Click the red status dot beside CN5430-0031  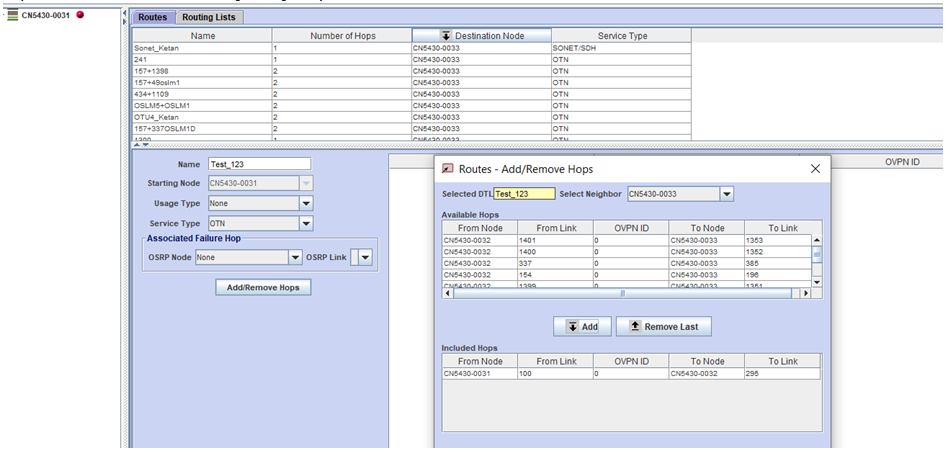[80, 15]
